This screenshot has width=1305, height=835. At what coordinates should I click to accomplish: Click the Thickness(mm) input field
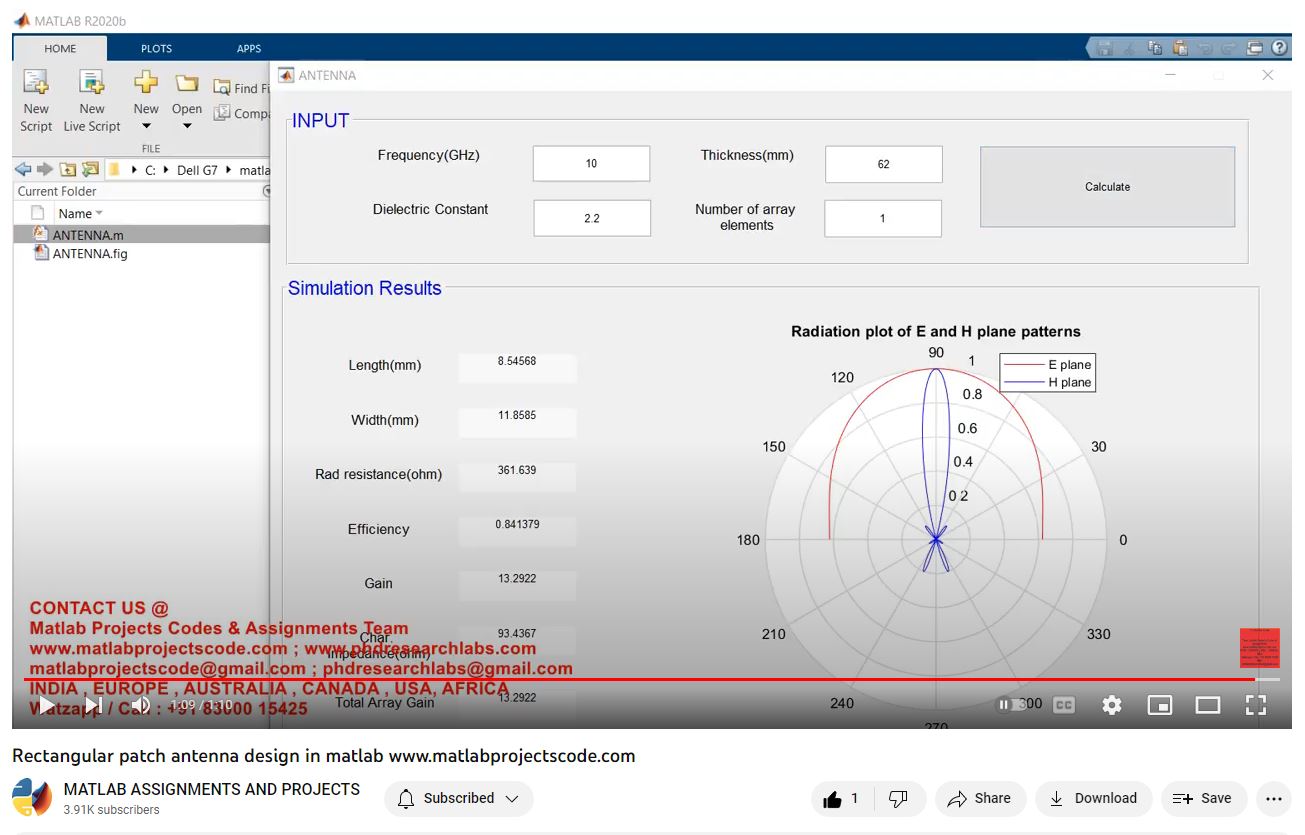883,164
